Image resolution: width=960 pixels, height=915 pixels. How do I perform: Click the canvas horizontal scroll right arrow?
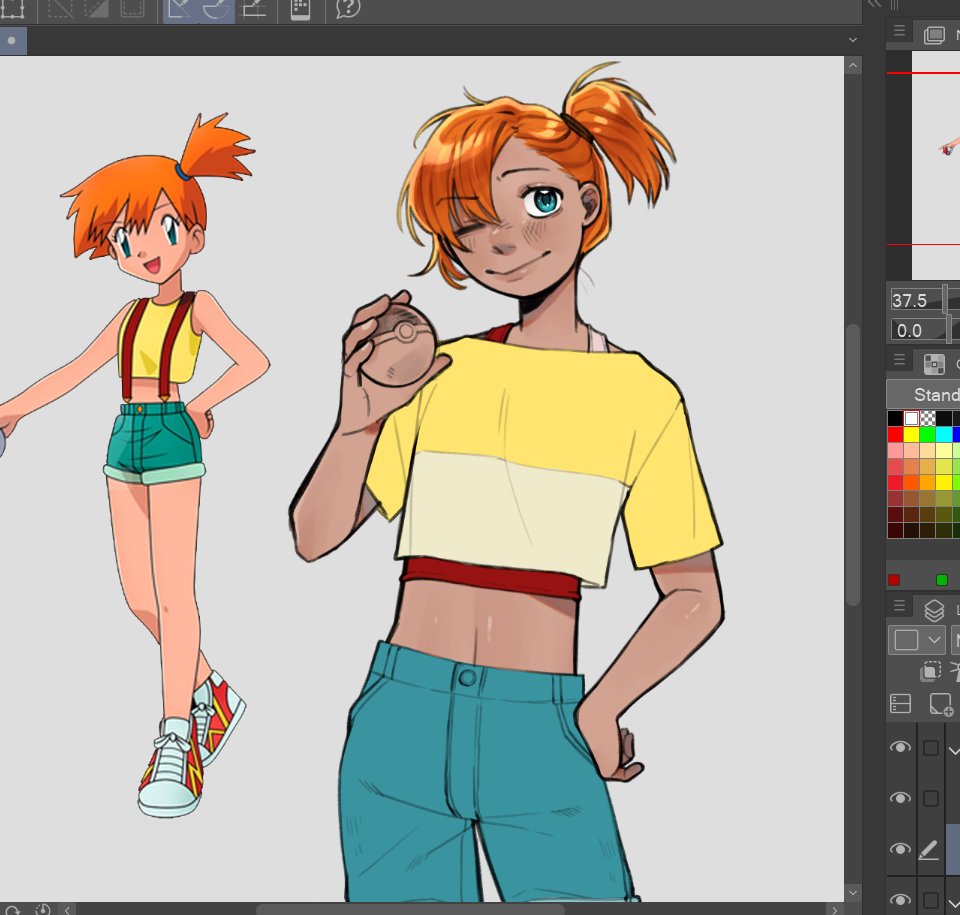[834, 910]
